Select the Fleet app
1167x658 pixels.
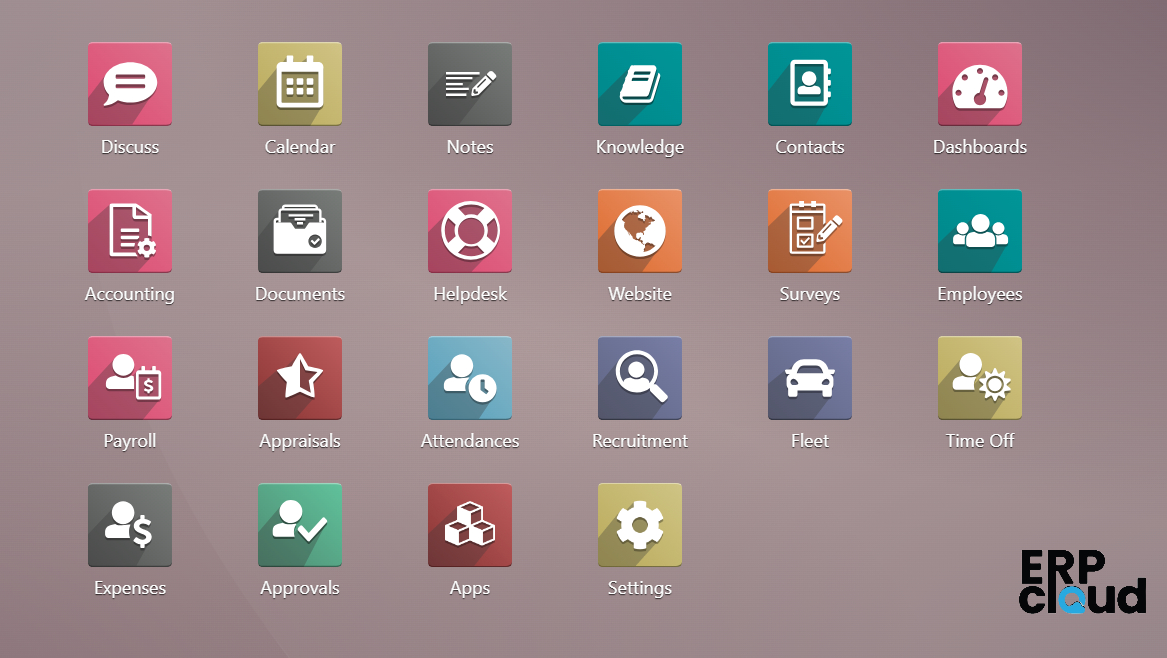pyautogui.click(x=810, y=378)
